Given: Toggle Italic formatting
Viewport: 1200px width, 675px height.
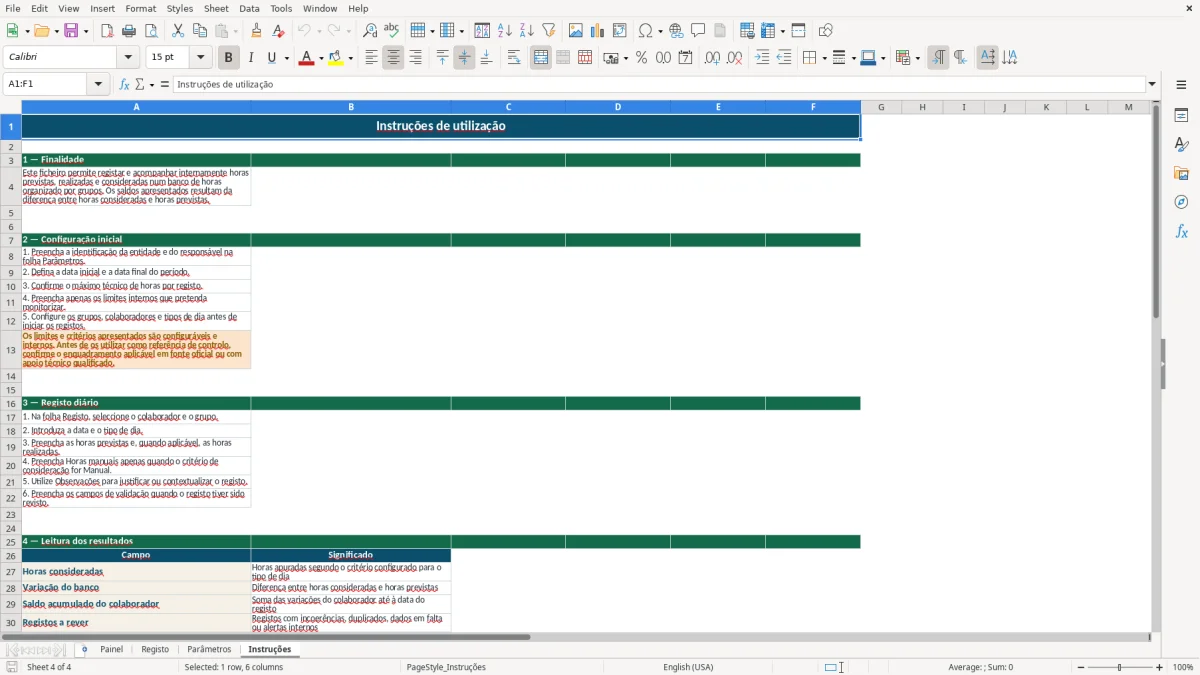Looking at the screenshot, I should coord(250,58).
